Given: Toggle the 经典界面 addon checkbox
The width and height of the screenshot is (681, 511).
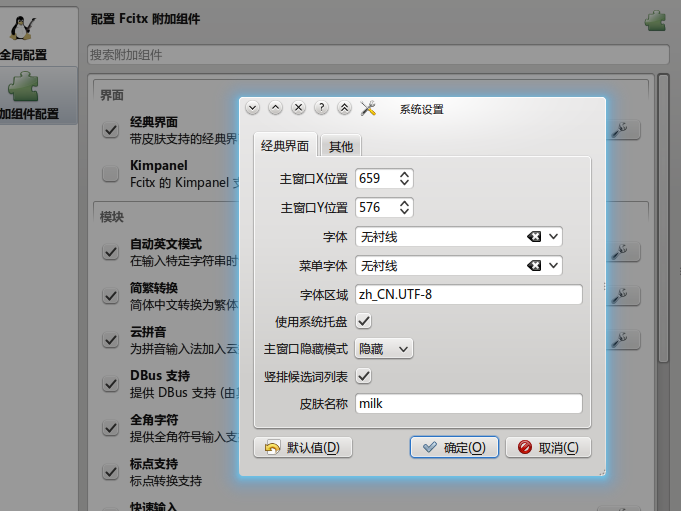Looking at the screenshot, I should pyautogui.click(x=110, y=130).
